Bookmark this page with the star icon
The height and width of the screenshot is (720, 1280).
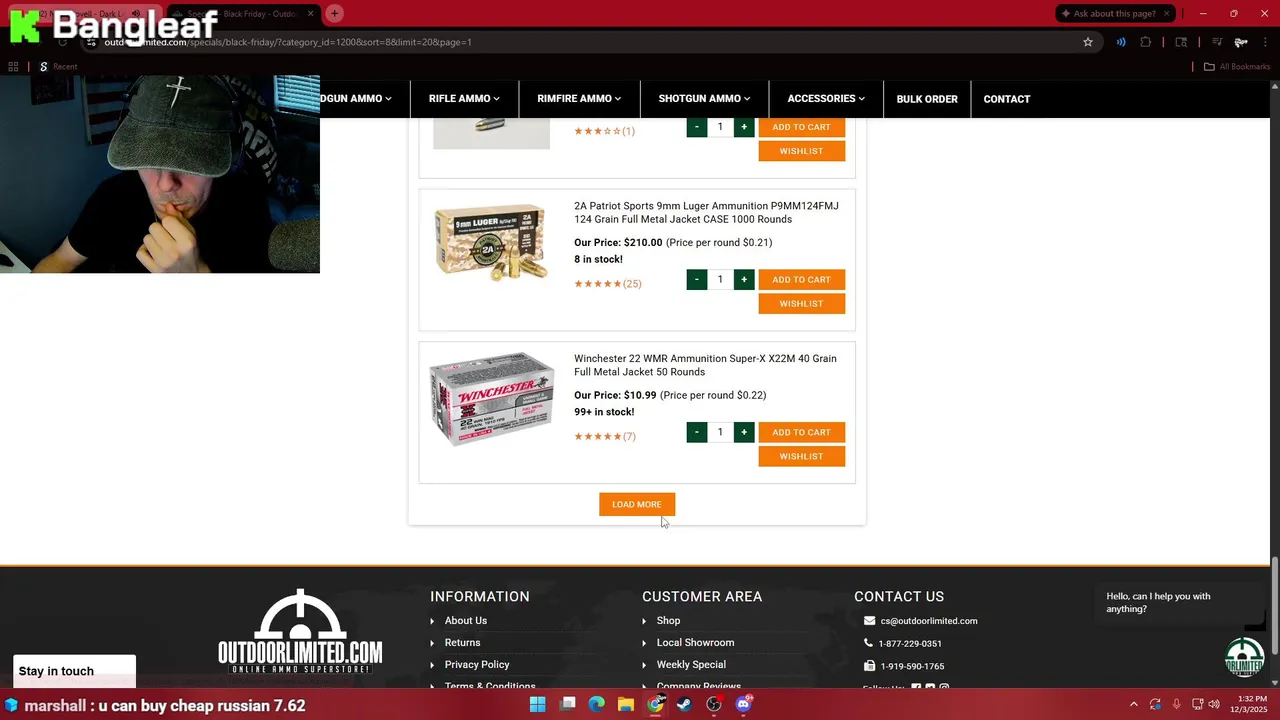click(x=1088, y=42)
